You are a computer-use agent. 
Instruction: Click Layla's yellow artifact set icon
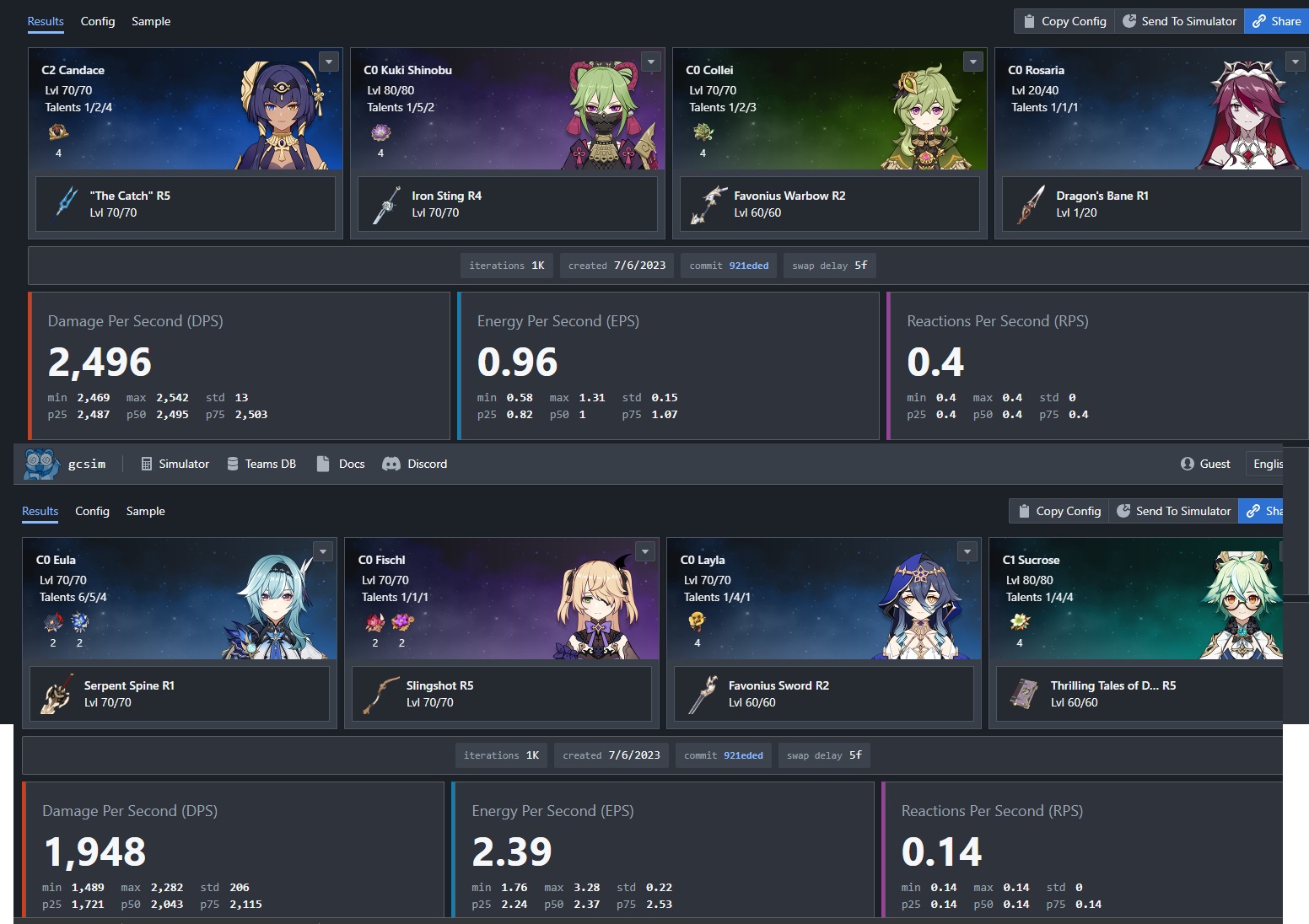coord(697,622)
